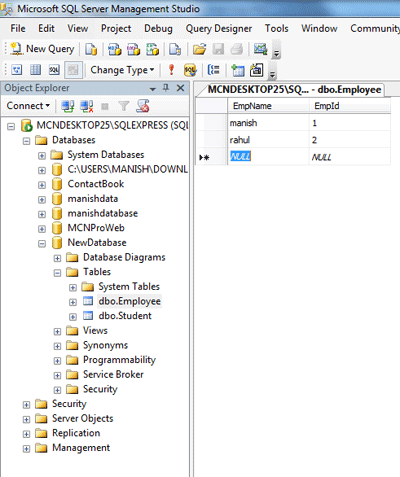Select the Service Broker folder
This screenshot has height=477, width=400.
[113, 374]
